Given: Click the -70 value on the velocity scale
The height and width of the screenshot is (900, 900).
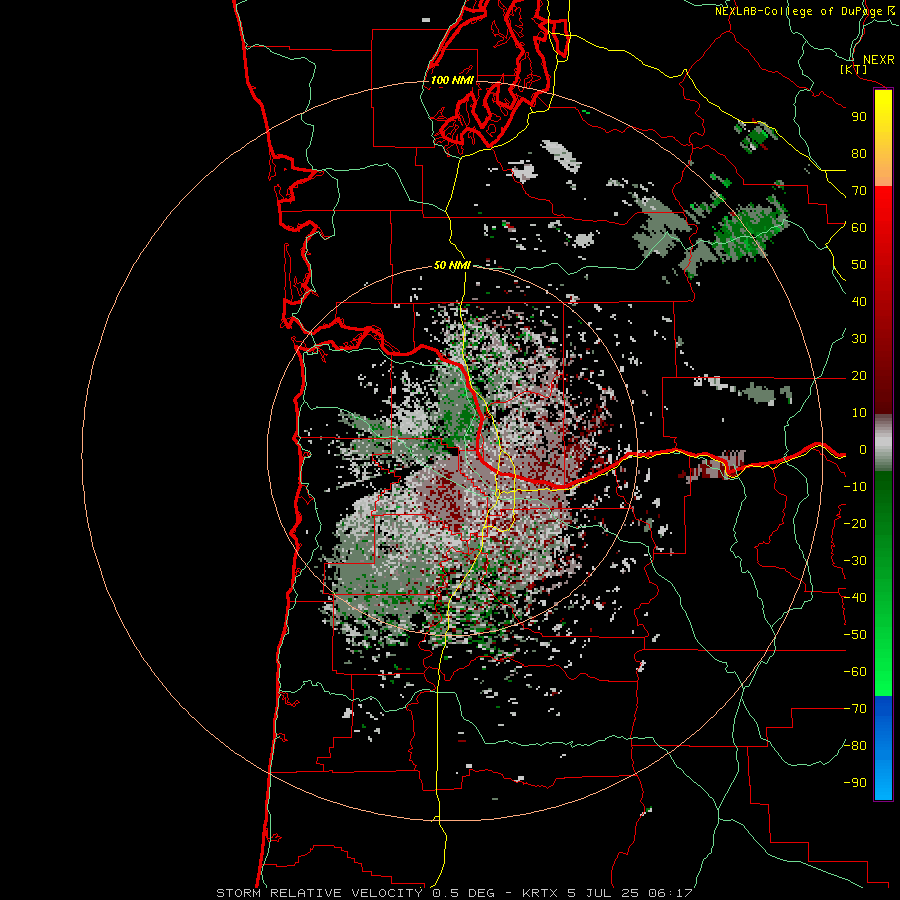Looking at the screenshot, I should pyautogui.click(x=855, y=709).
